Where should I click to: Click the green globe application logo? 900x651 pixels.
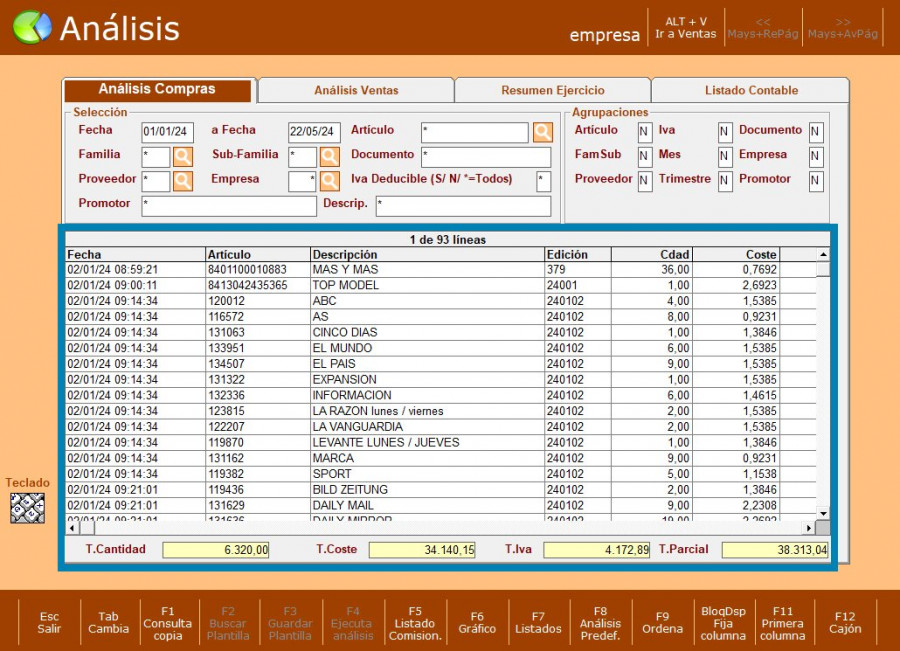pyautogui.click(x=31, y=27)
